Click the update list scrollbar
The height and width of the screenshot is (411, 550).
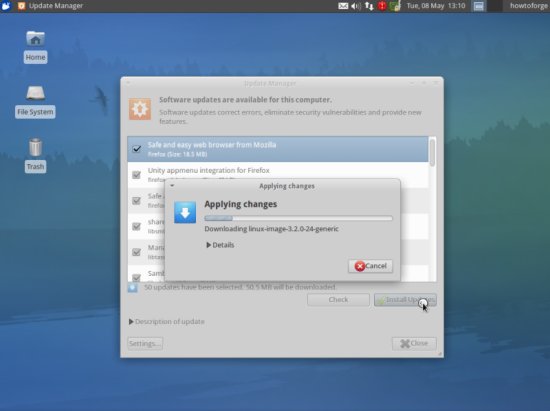[432, 152]
